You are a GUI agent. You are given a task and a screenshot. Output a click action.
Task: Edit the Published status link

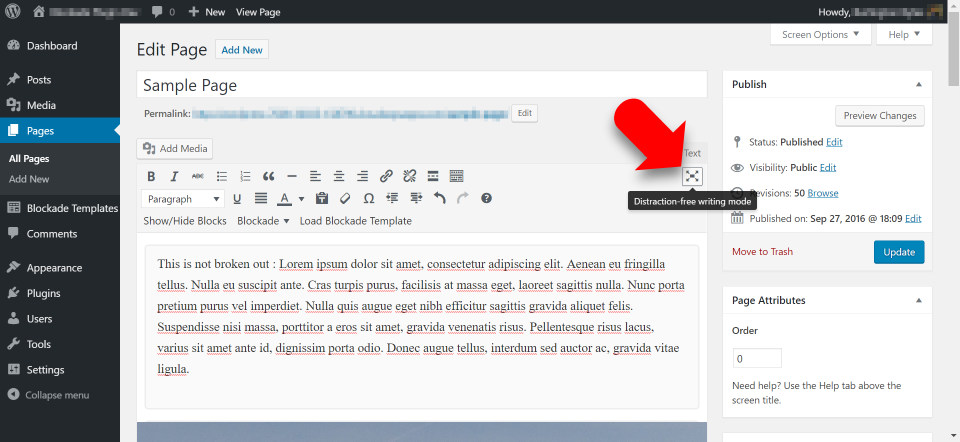[834, 142]
